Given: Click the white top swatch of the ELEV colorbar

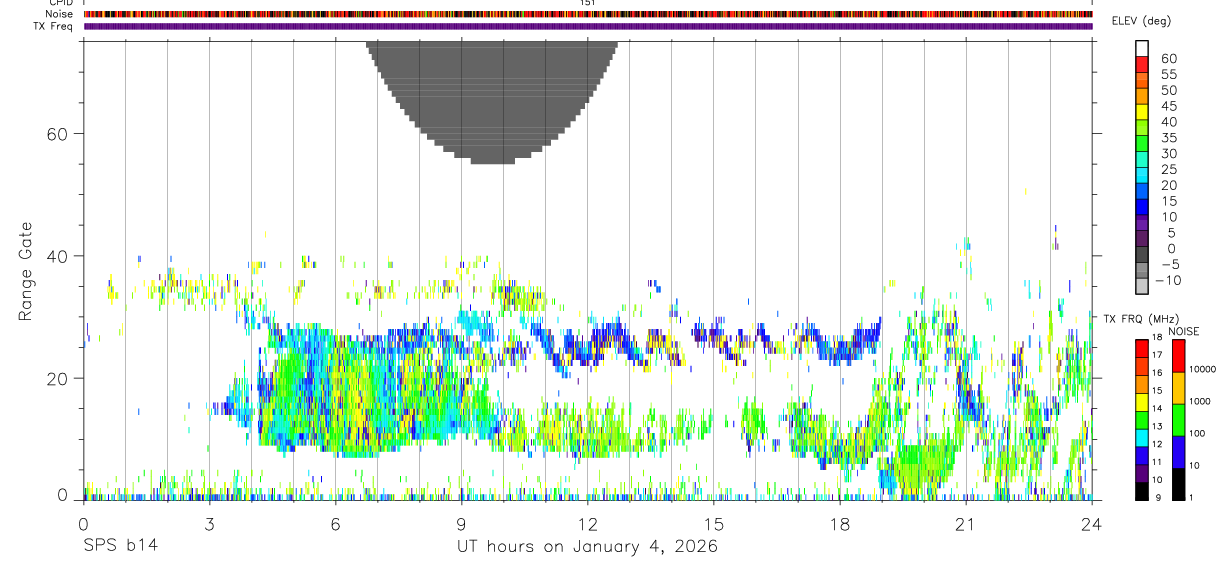Looking at the screenshot, I should tap(1142, 49).
